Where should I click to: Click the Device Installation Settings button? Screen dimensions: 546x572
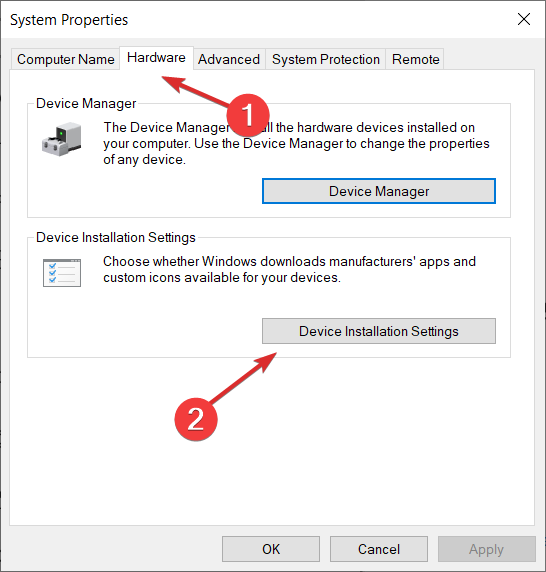pos(379,331)
